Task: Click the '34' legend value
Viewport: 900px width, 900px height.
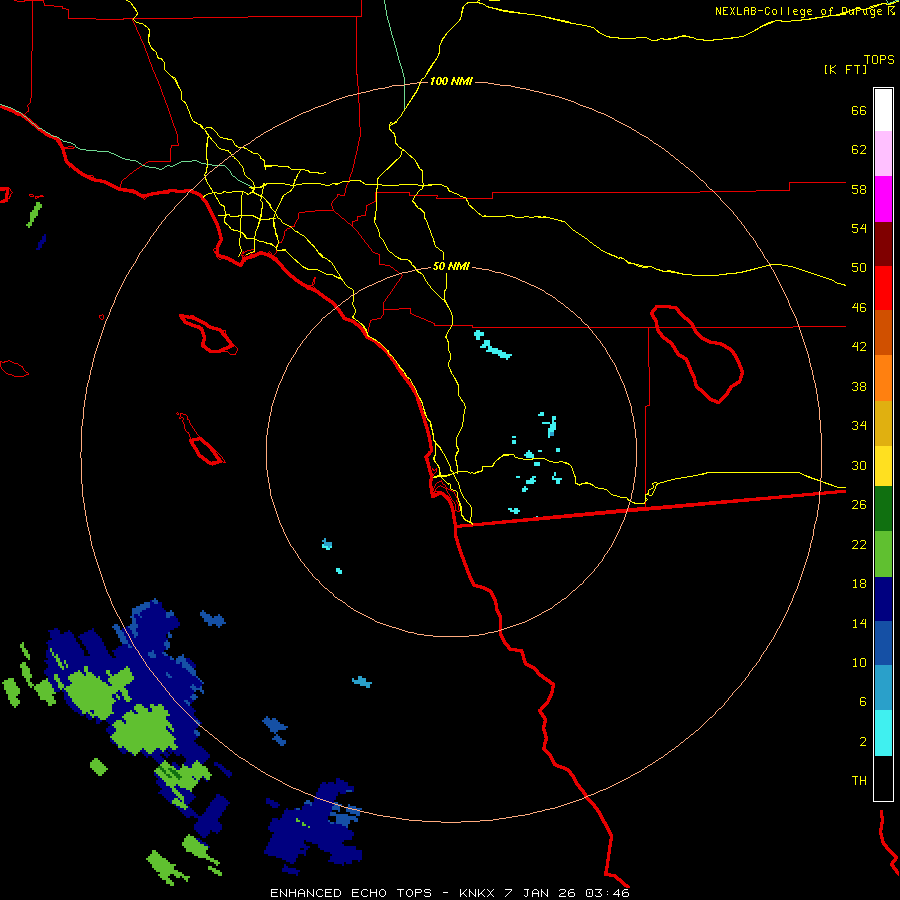Action: tap(859, 426)
